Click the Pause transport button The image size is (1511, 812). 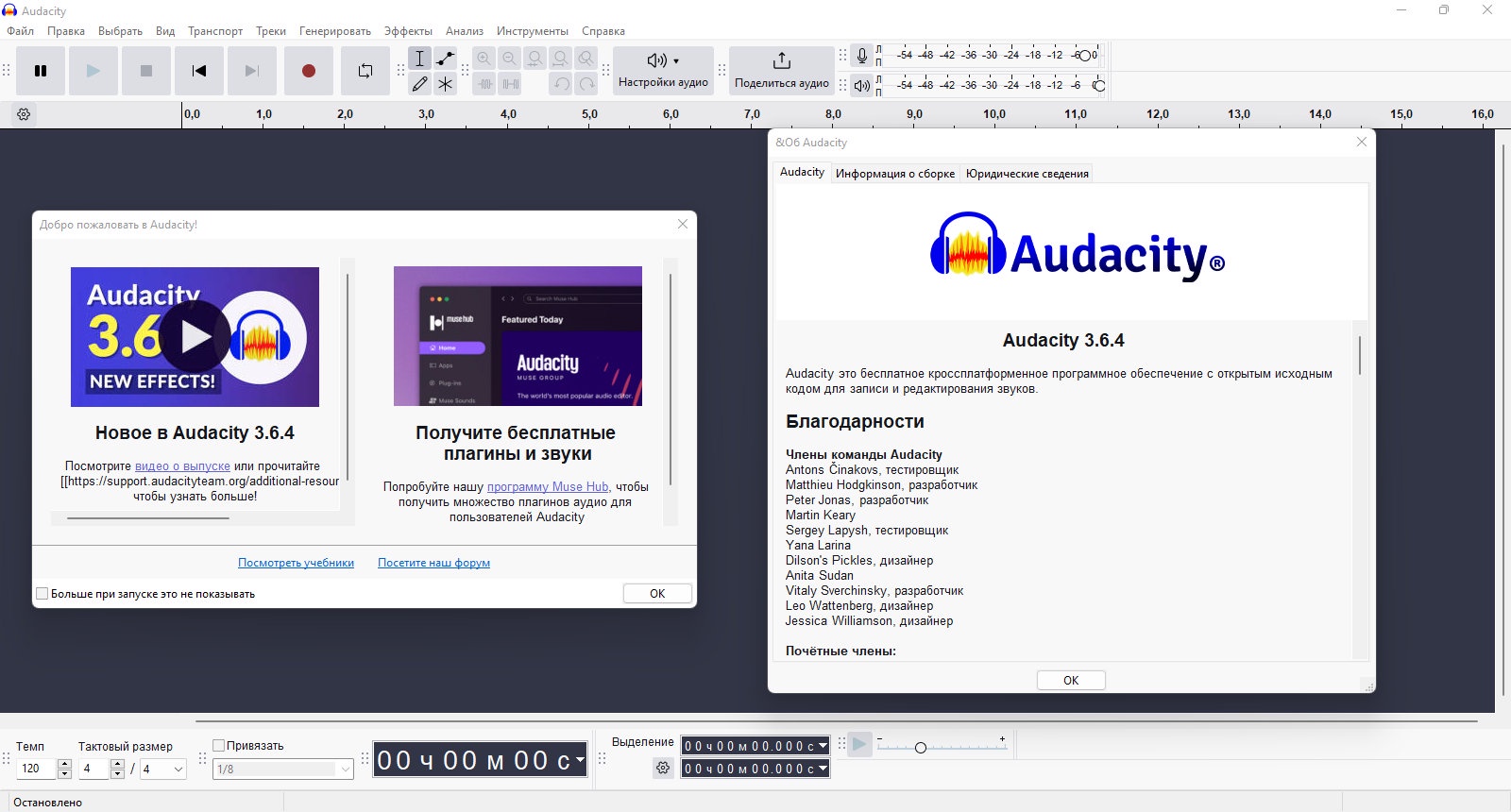point(41,71)
